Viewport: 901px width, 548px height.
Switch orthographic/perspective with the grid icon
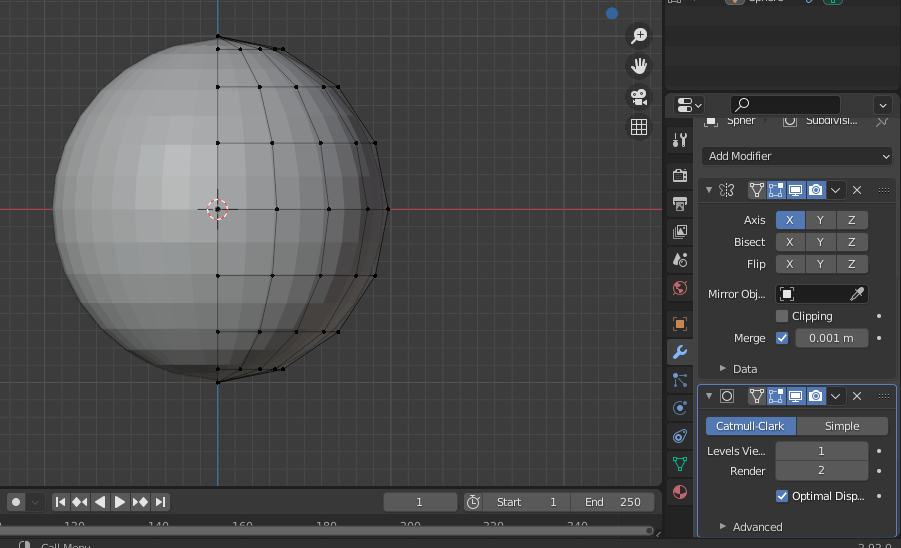coord(638,127)
